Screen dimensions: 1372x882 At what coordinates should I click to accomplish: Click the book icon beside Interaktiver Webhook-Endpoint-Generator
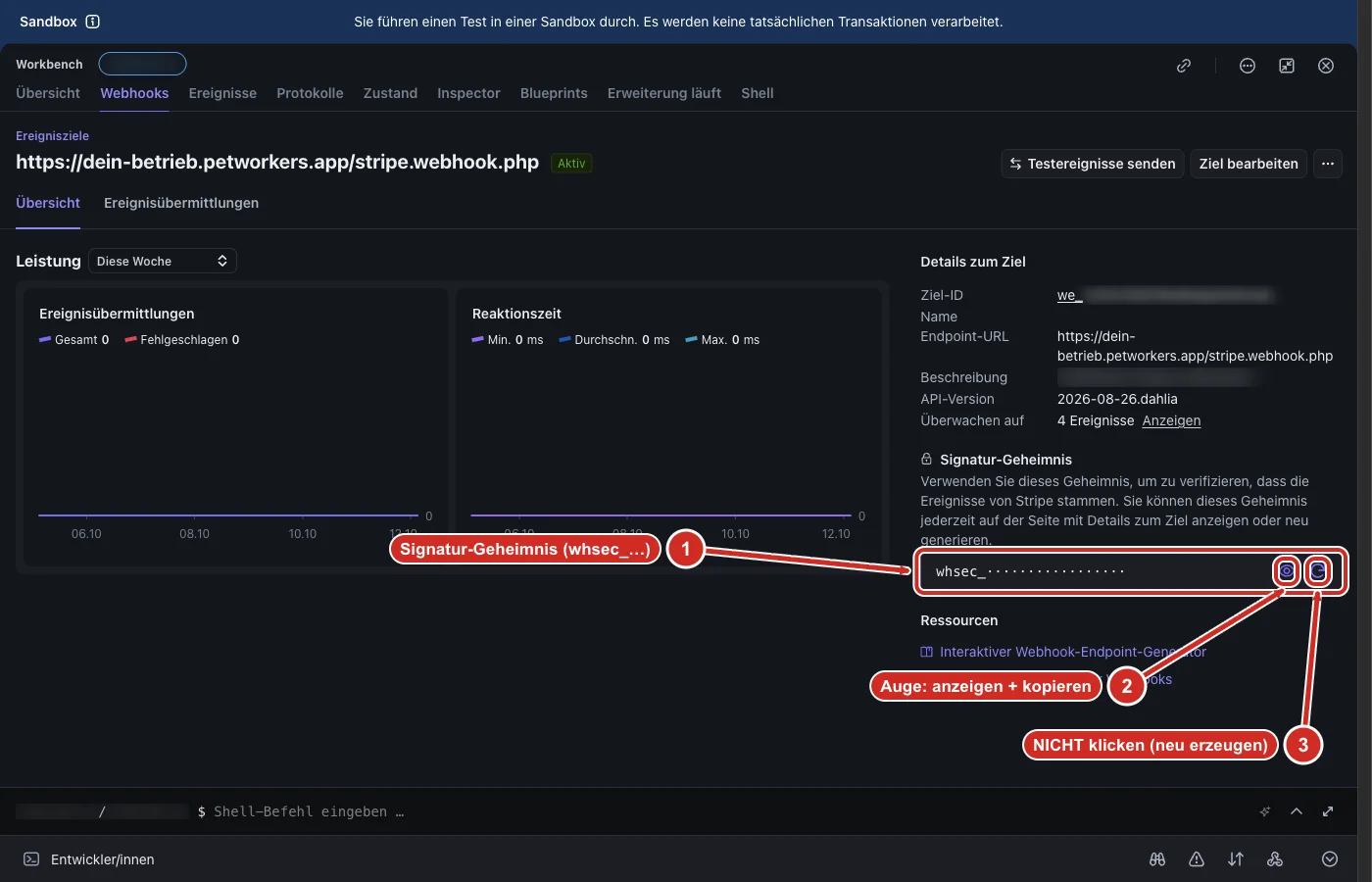[x=926, y=652]
